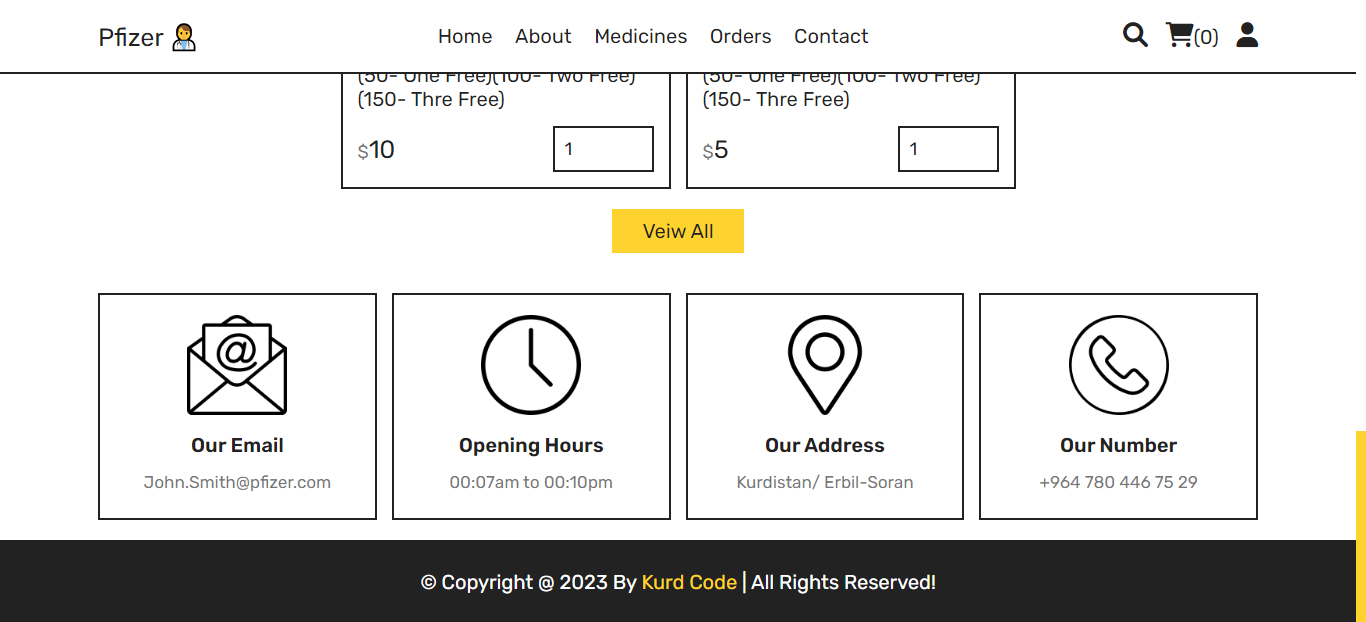1366x622 pixels.
Task: Go to the Home page
Action: (465, 36)
